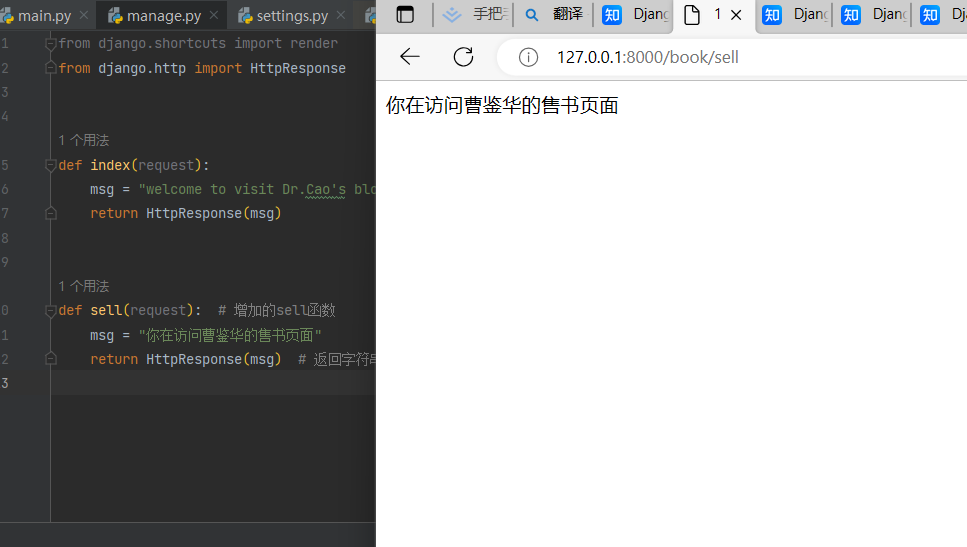Open the third Django Zhihu browser tab
Screen dimensions: 967x547
click(873, 14)
